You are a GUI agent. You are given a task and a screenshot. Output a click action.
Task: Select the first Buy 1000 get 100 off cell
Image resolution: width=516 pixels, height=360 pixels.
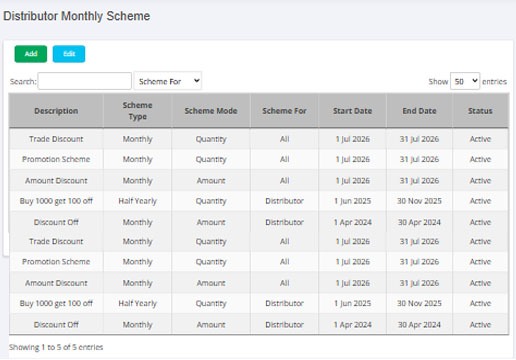point(56,201)
